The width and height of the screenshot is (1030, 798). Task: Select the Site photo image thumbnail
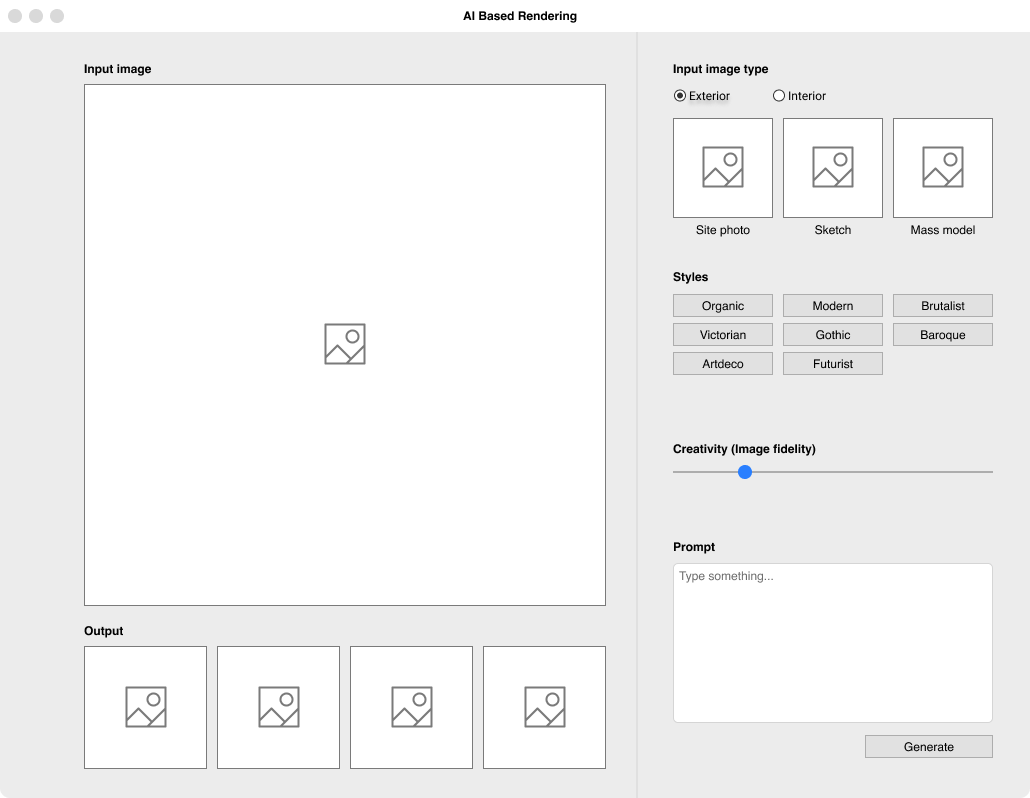coord(723,168)
